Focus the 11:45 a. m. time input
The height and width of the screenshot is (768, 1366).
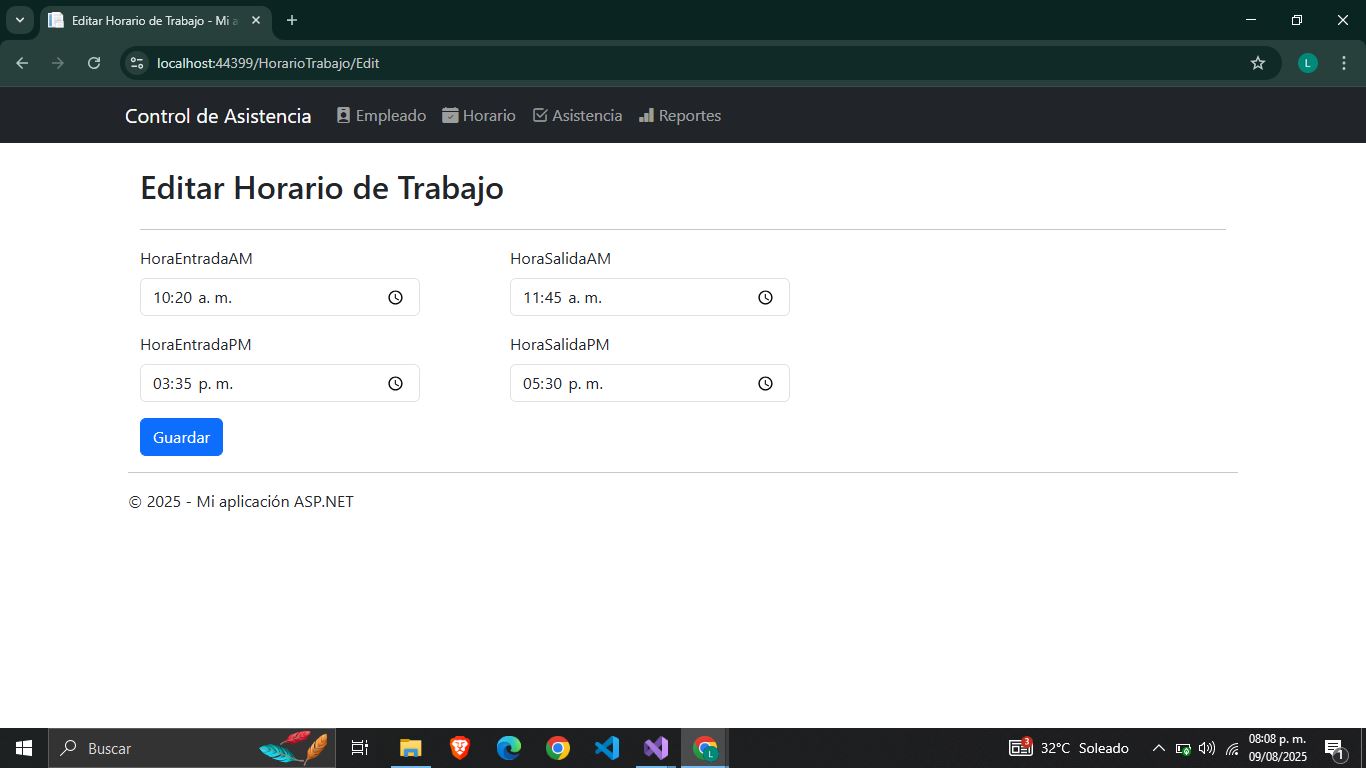pos(650,297)
